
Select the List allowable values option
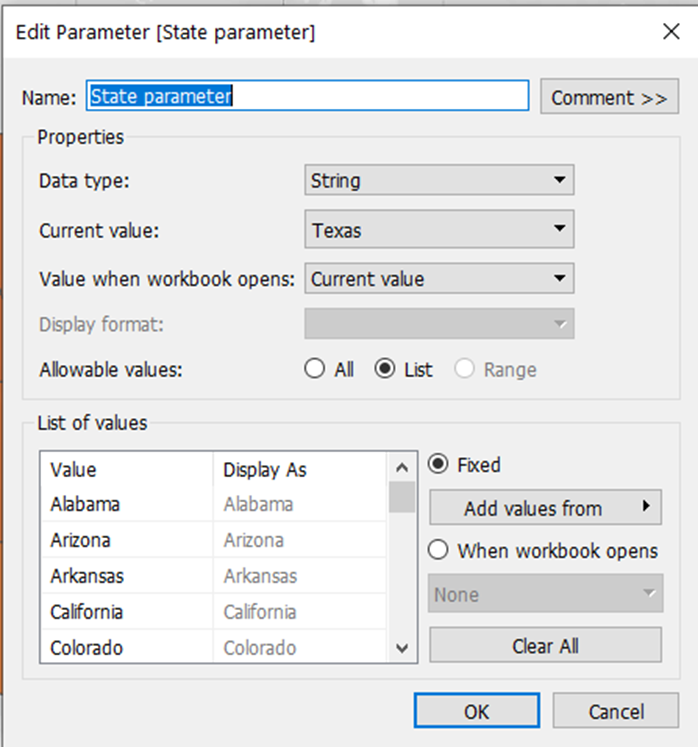[385, 369]
